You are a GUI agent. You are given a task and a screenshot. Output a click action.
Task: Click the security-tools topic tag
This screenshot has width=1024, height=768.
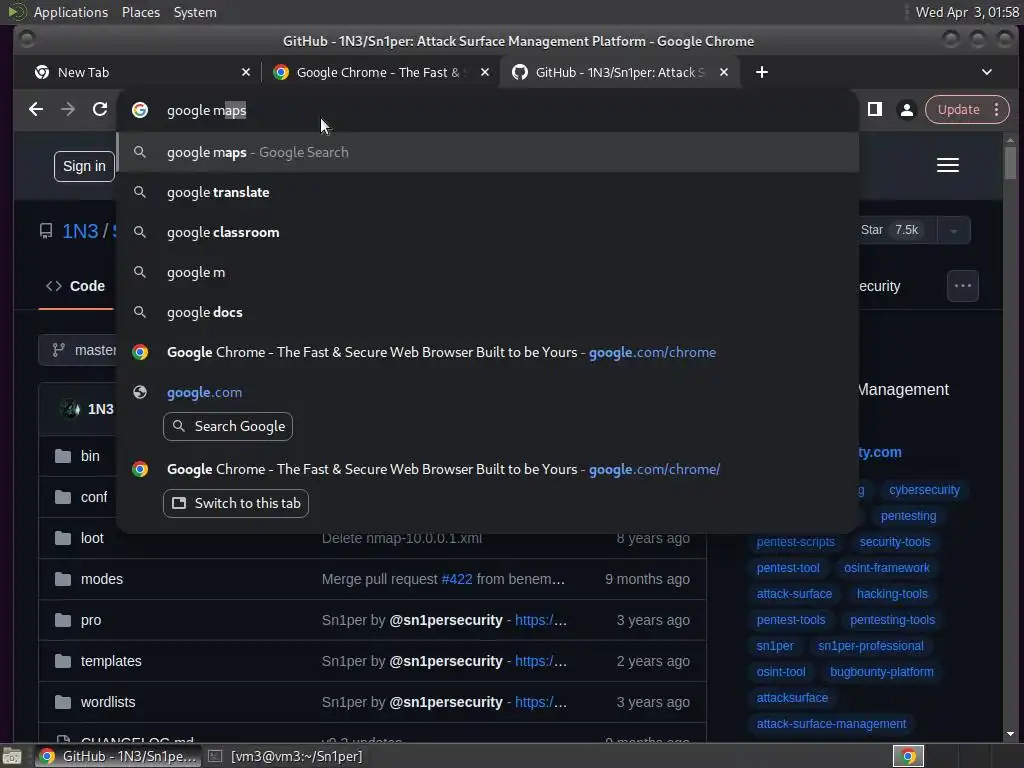895,542
